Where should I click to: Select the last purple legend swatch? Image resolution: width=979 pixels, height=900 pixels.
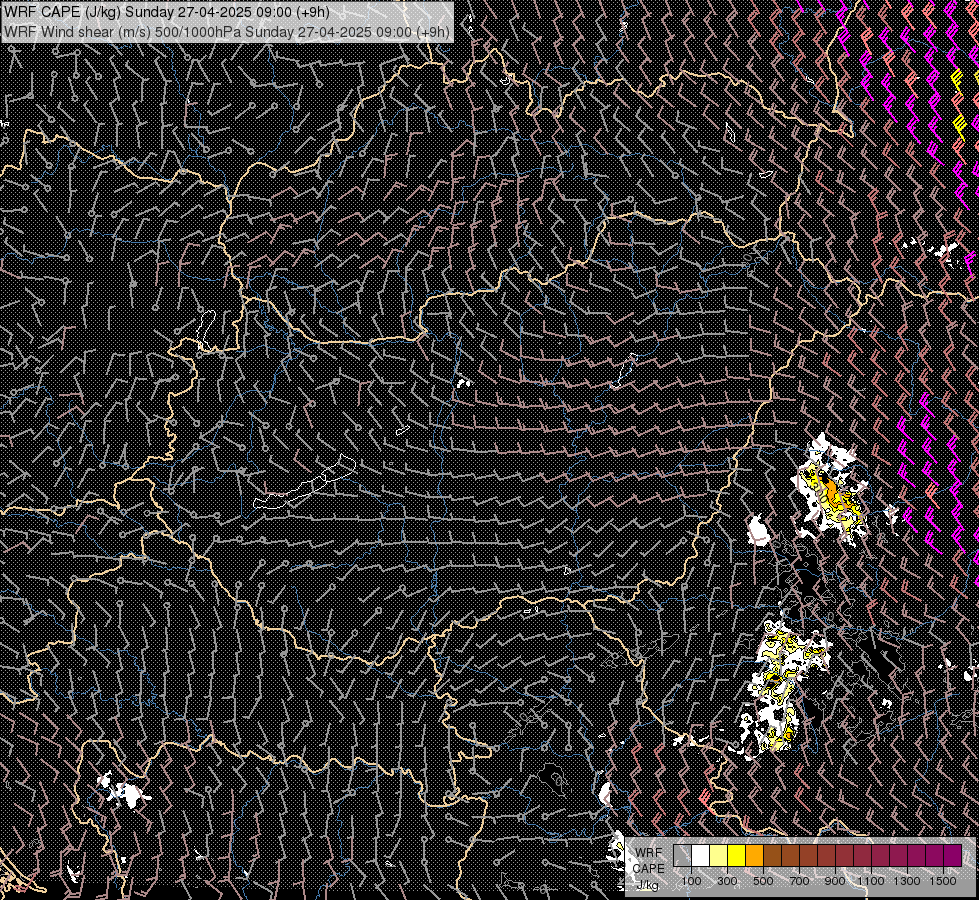953,855
